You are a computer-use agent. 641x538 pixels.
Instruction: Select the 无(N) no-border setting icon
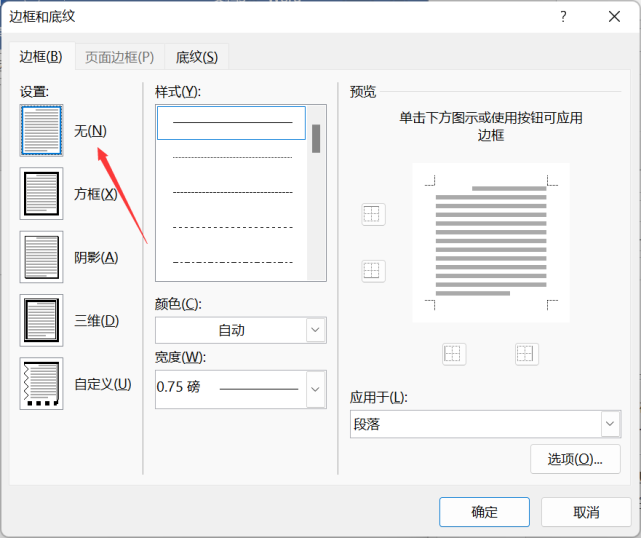tap(41, 130)
